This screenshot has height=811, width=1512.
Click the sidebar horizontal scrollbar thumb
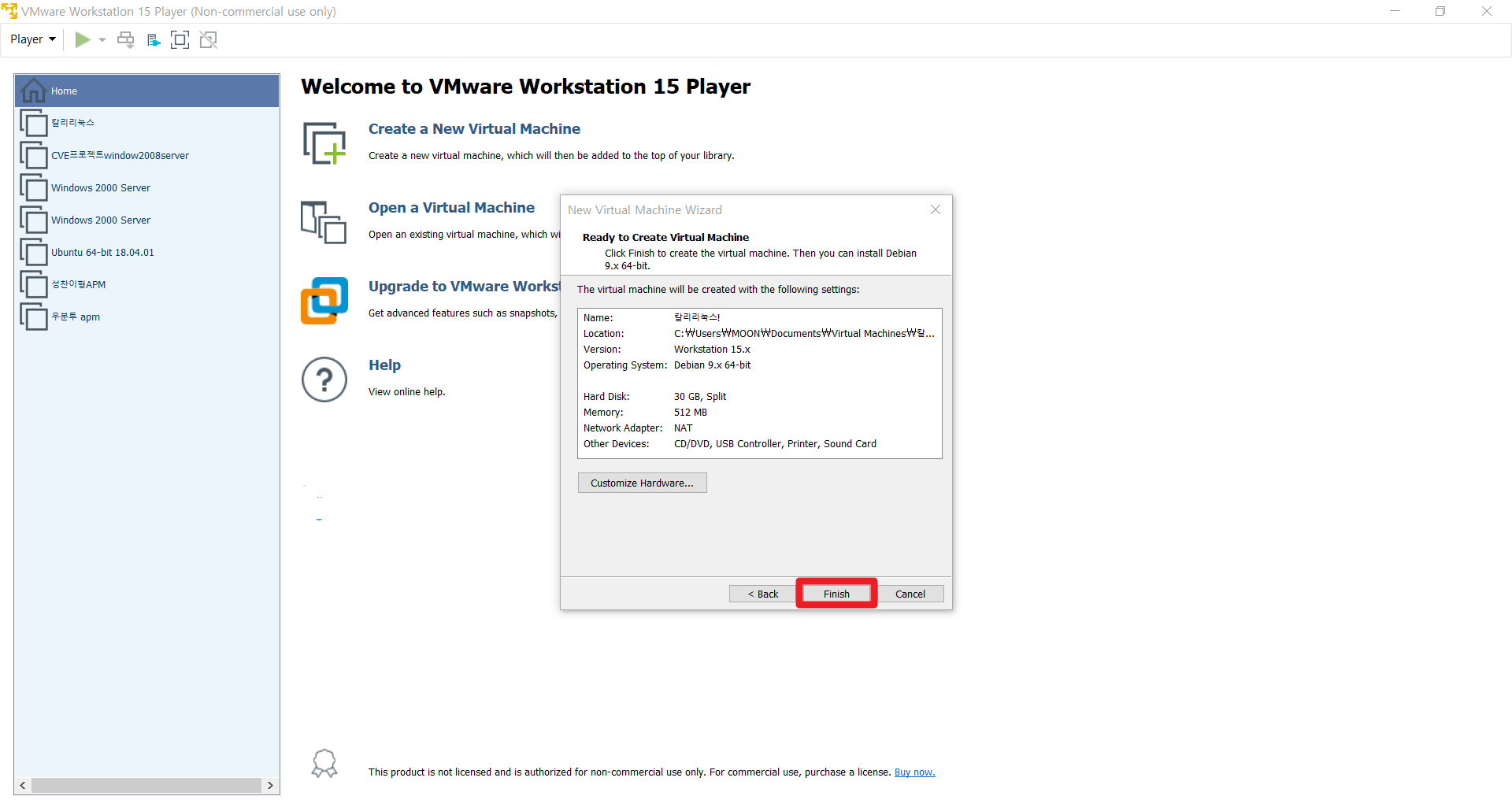[146, 786]
